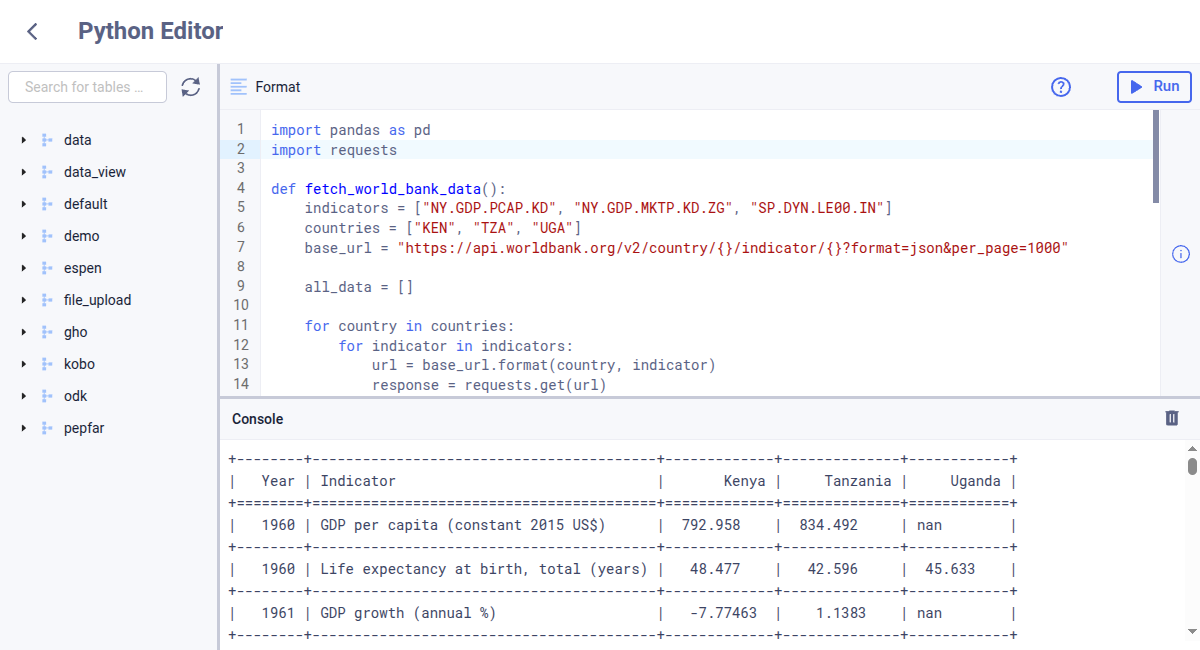The width and height of the screenshot is (1200, 650).
Task: Expand the data schema
Action: click(23, 139)
